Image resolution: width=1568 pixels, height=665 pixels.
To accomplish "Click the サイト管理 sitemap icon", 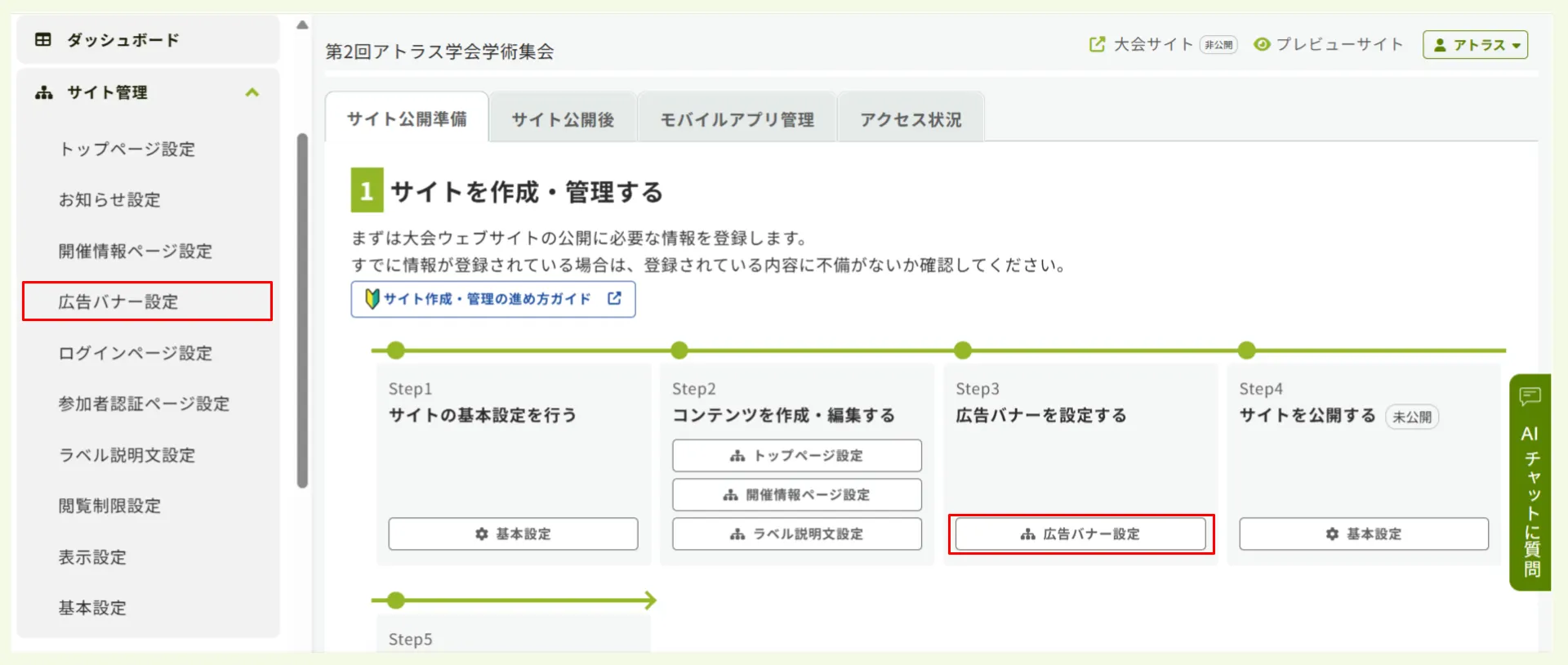I will [44, 92].
